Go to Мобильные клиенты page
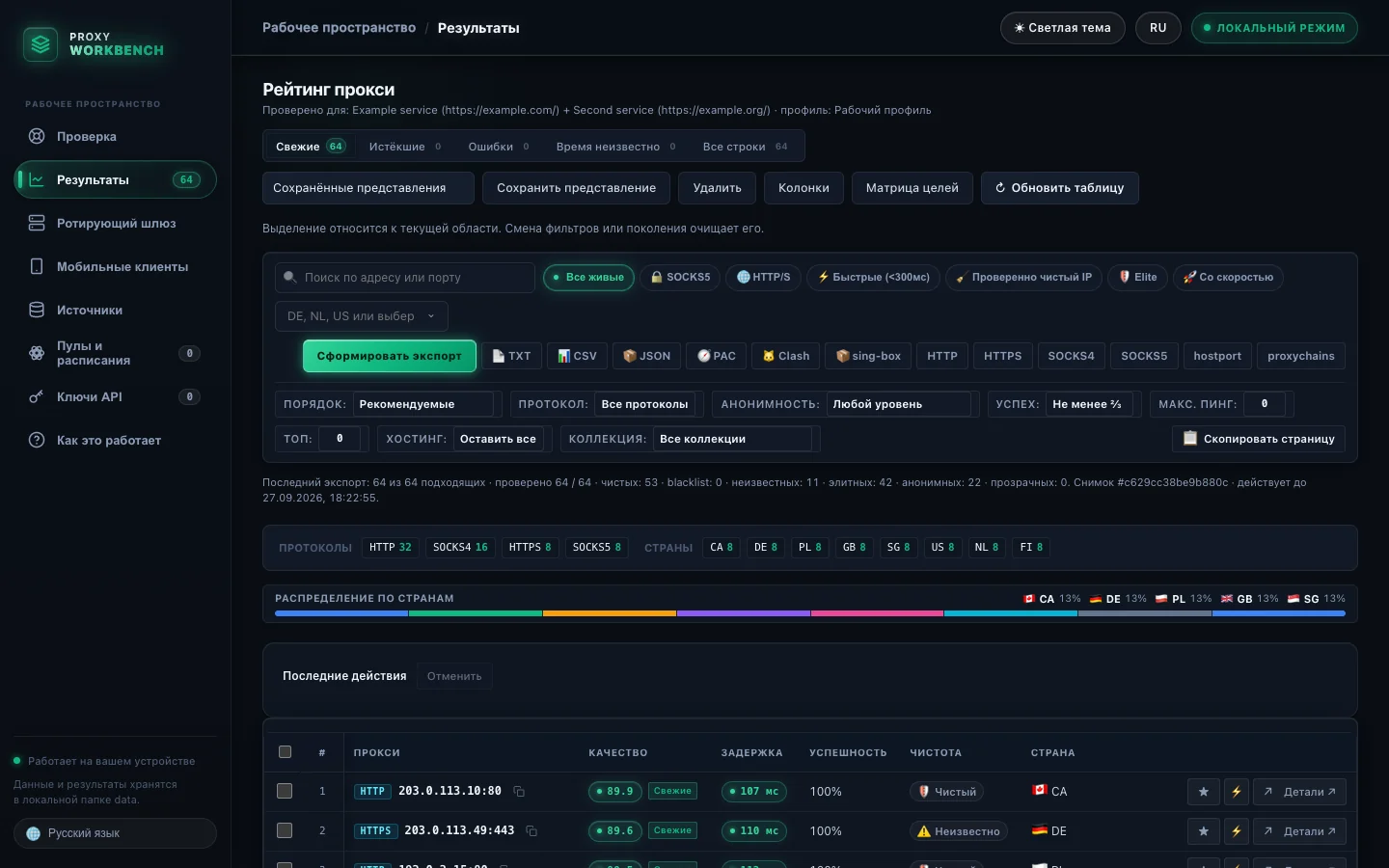1389x868 pixels. click(x=115, y=266)
